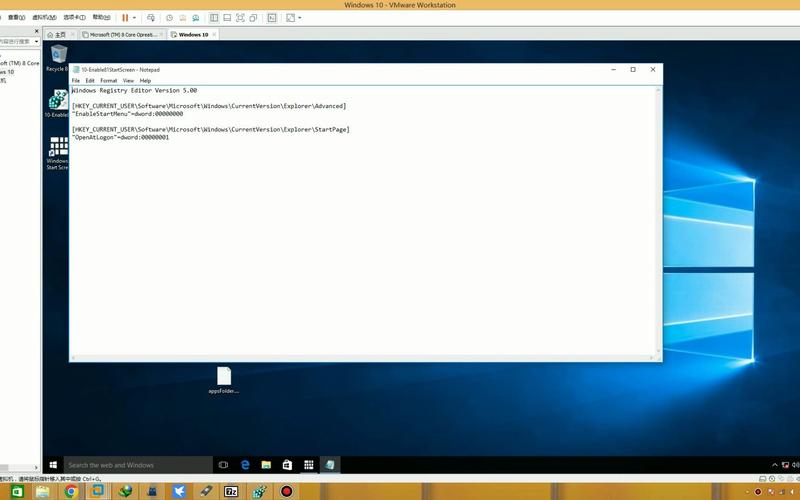Open Google Chrome from host taskbar
The width and height of the screenshot is (800, 500).
[x=71, y=491]
